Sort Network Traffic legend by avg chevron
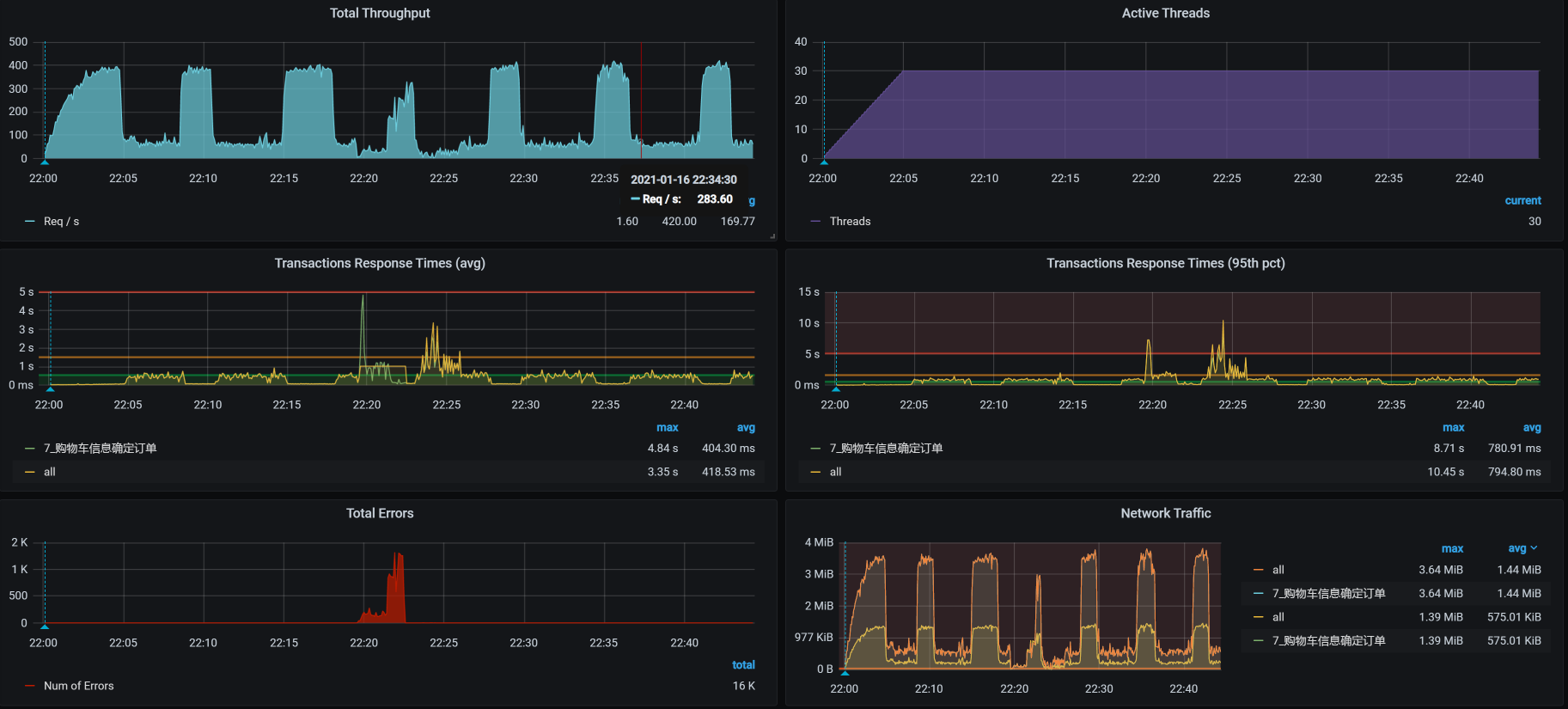The height and width of the screenshot is (709, 1568). (x=1534, y=548)
